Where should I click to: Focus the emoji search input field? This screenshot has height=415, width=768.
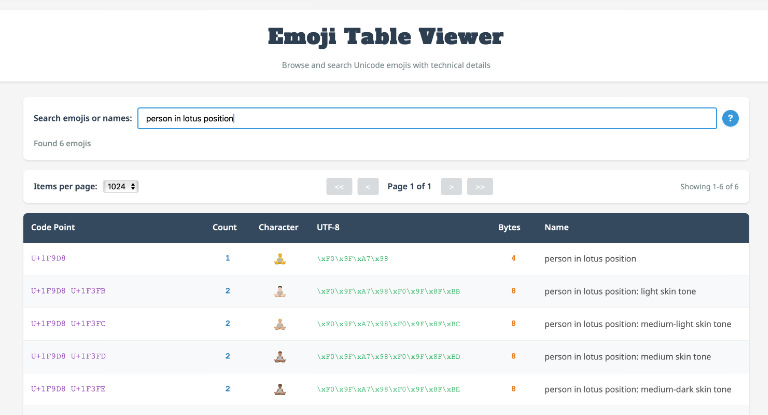(x=426, y=118)
